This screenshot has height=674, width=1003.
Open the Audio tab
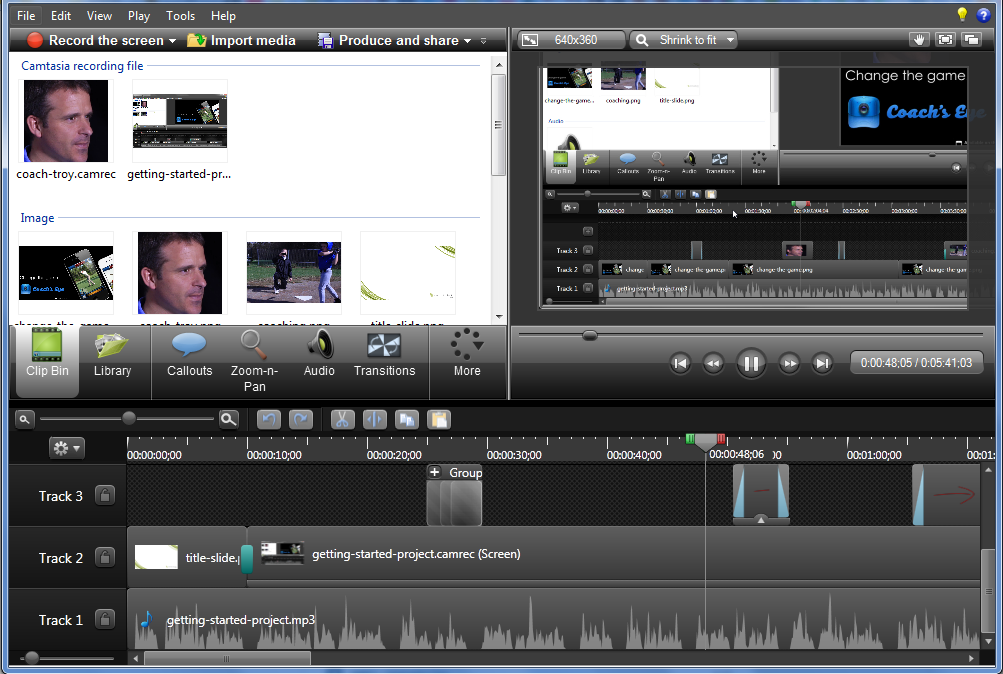pyautogui.click(x=319, y=354)
